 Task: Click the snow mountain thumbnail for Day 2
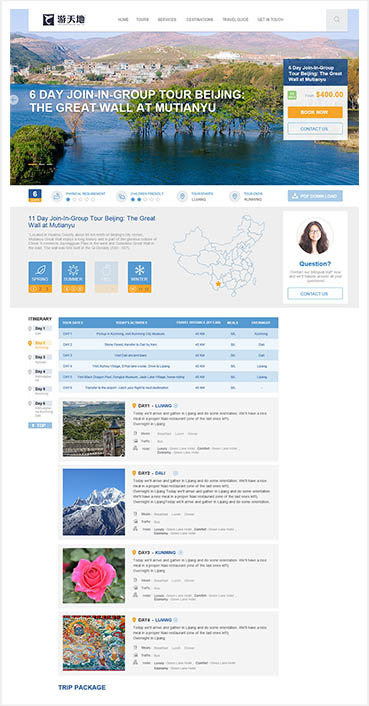[x=94, y=502]
